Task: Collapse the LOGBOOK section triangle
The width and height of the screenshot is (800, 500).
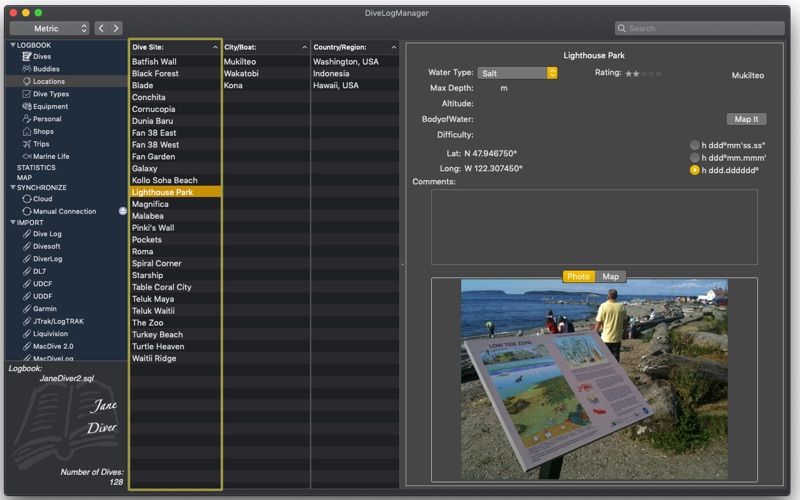Action: (13, 45)
